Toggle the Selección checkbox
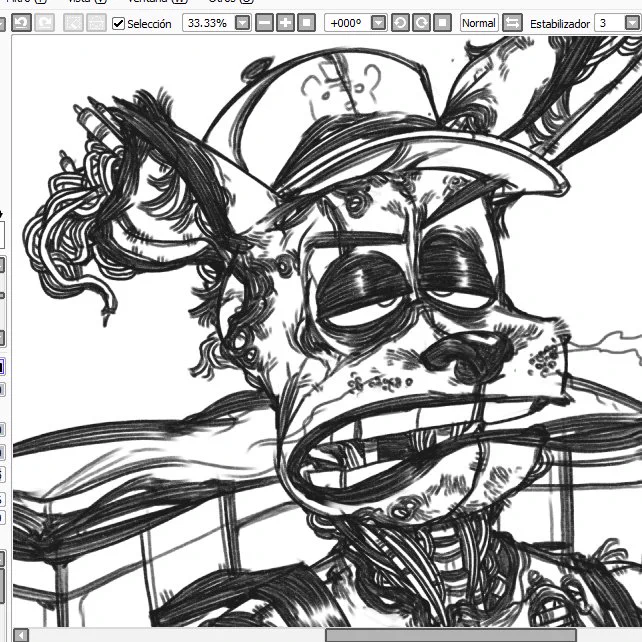 (x=118, y=23)
